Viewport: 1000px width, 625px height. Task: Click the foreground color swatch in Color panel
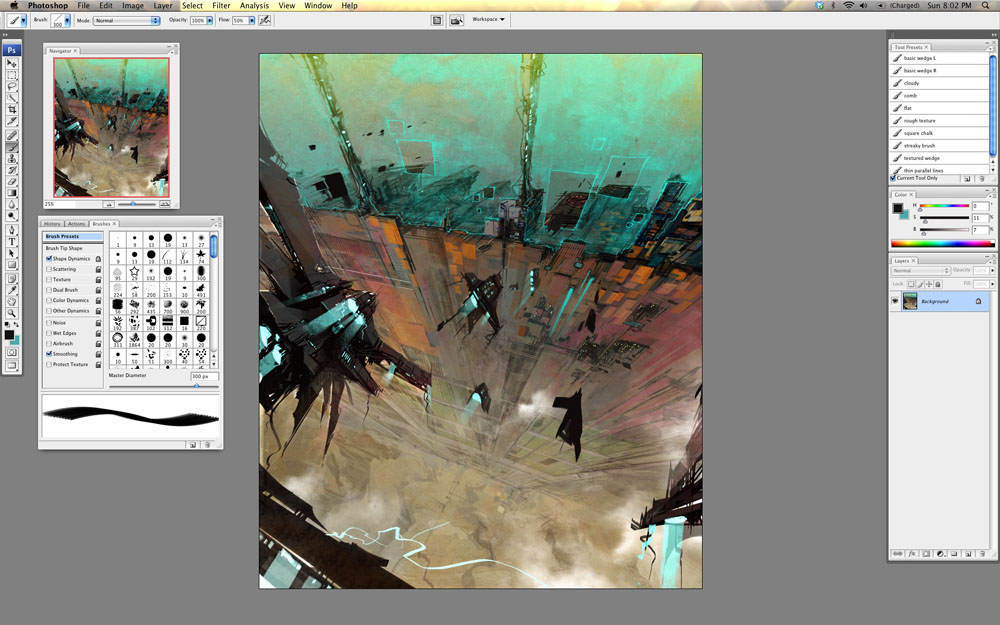[897, 208]
